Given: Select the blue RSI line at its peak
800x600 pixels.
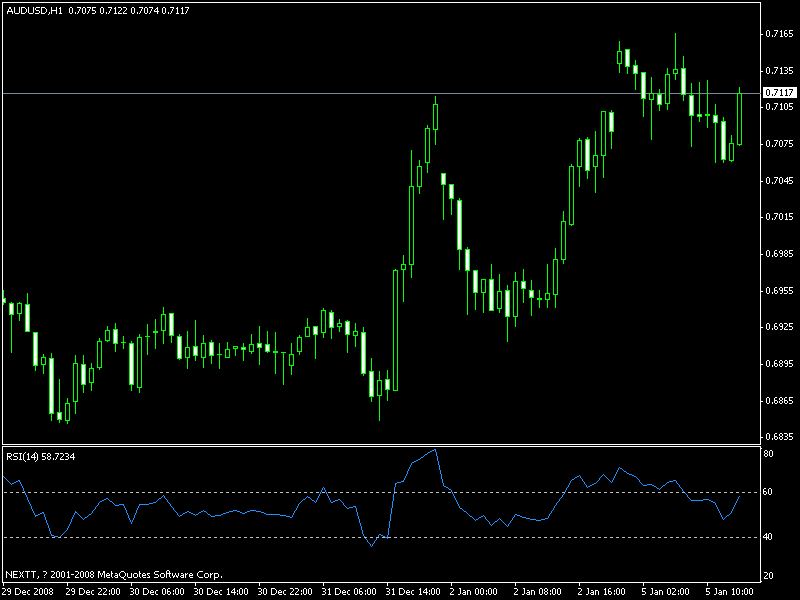Looking at the screenshot, I should click(434, 448).
